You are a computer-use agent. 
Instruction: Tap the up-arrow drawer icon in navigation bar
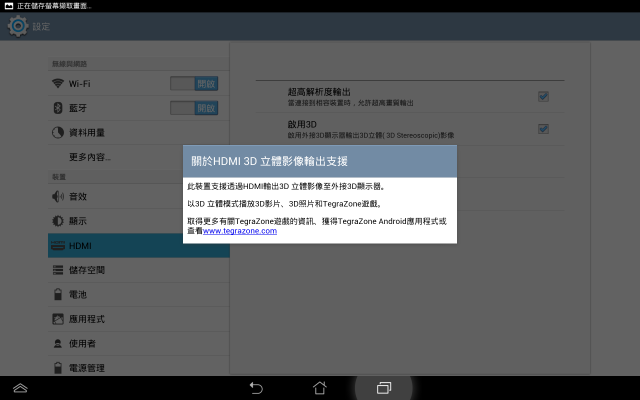tap(20, 388)
